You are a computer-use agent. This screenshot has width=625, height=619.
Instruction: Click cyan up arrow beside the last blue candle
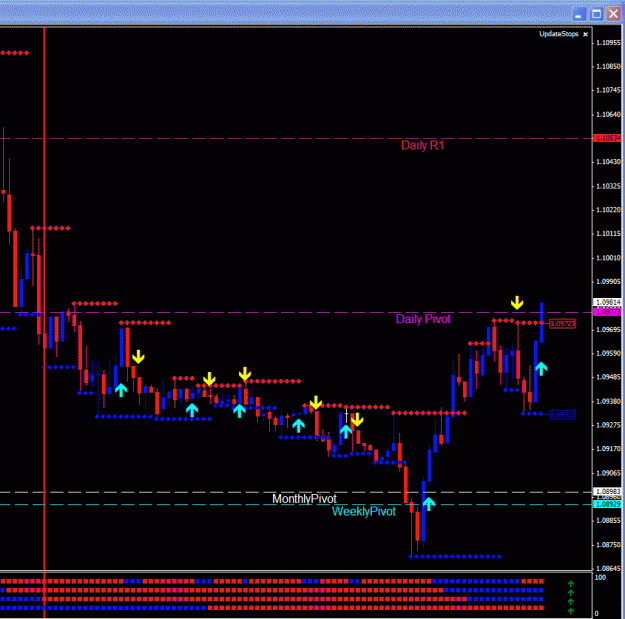coord(541,369)
